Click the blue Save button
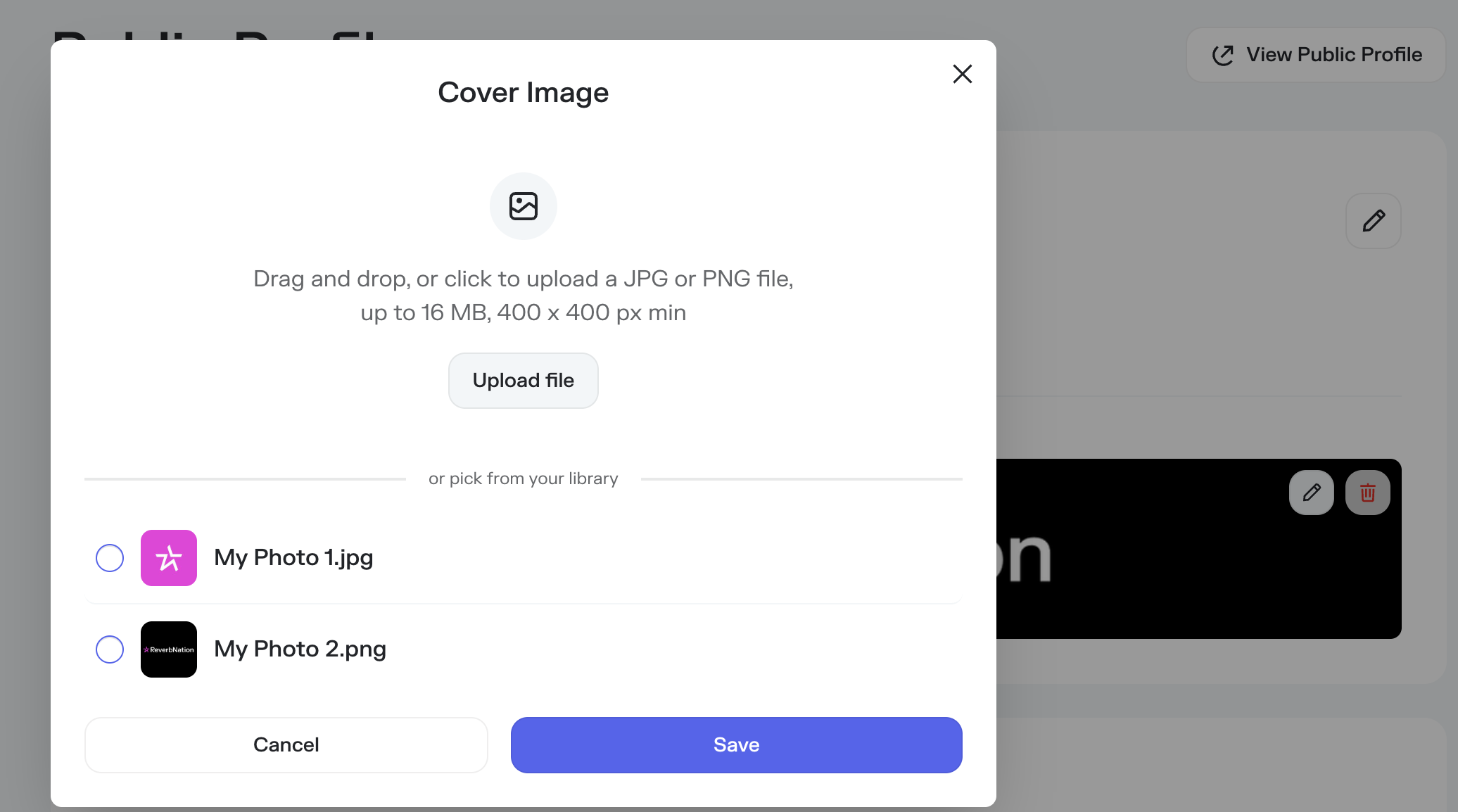This screenshot has width=1458, height=812. [737, 745]
